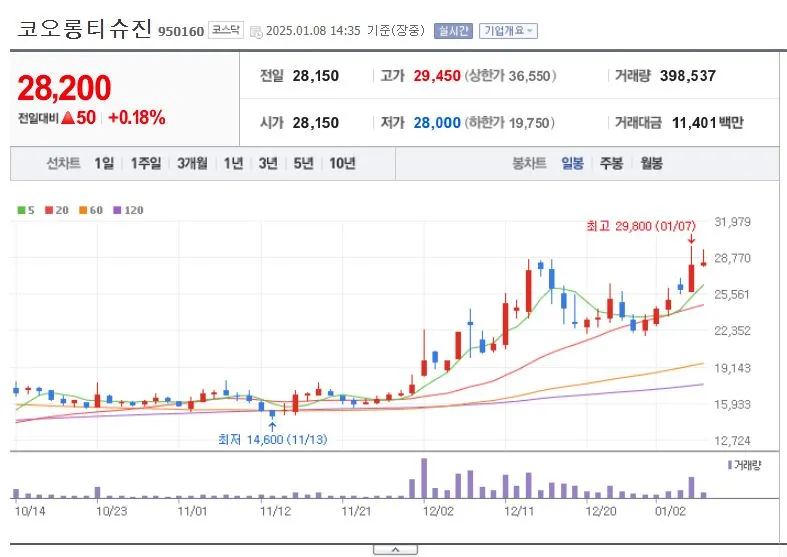The height and width of the screenshot is (557, 787).
Task: Switch to 주봉 weekly candle chart
Action: (x=611, y=163)
